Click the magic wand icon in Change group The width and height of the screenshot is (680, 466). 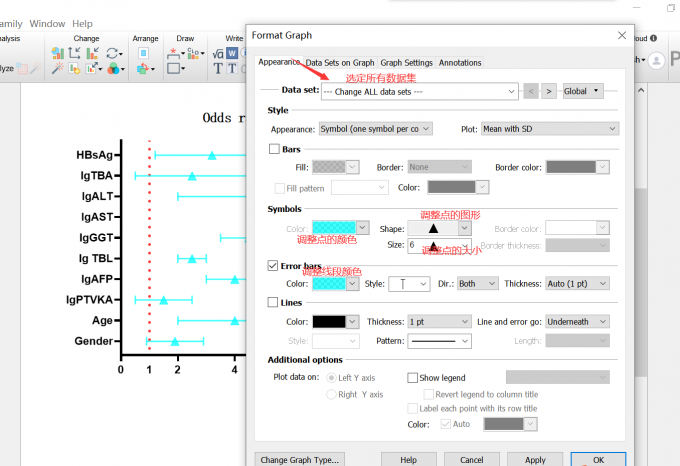pos(58,69)
